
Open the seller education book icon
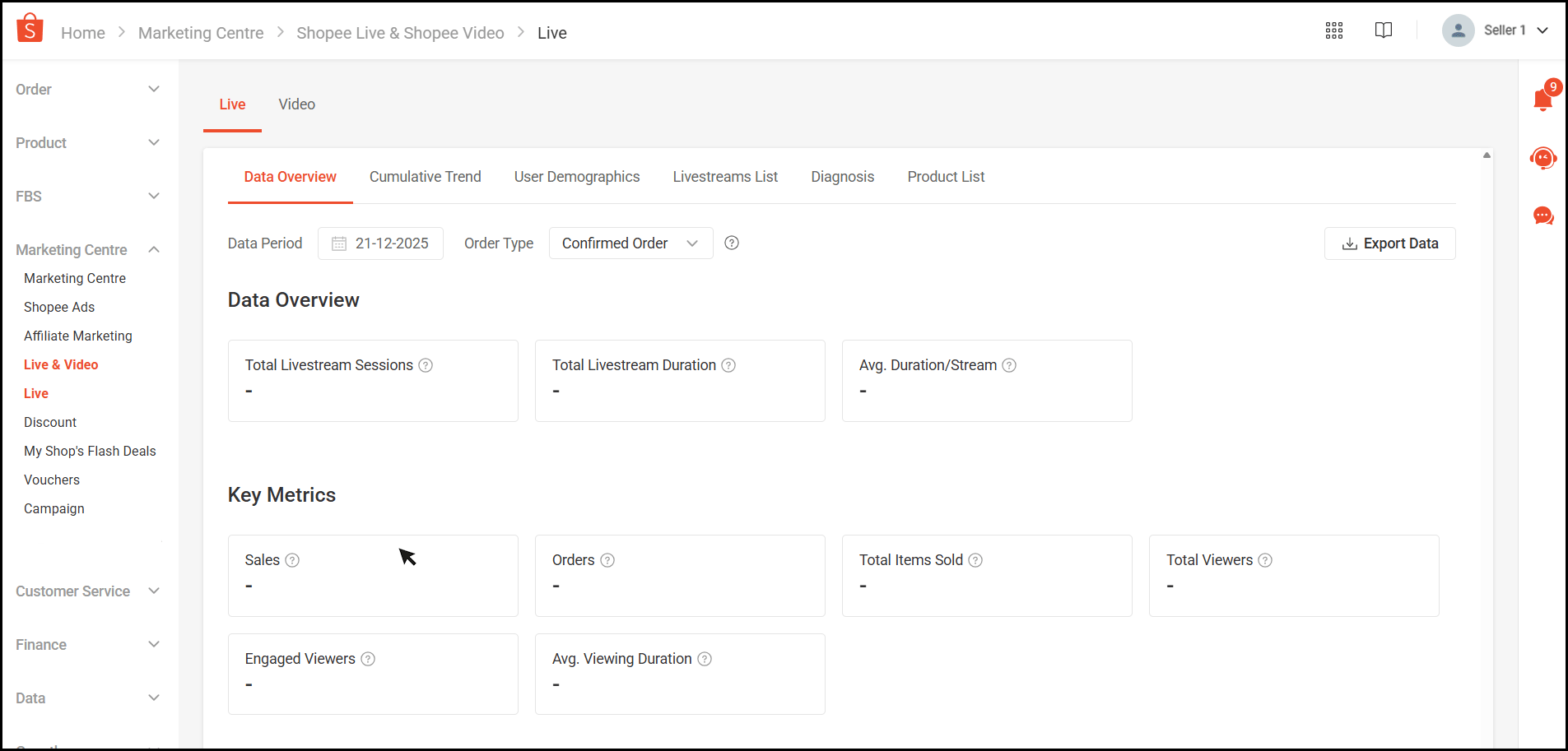pyautogui.click(x=1384, y=30)
